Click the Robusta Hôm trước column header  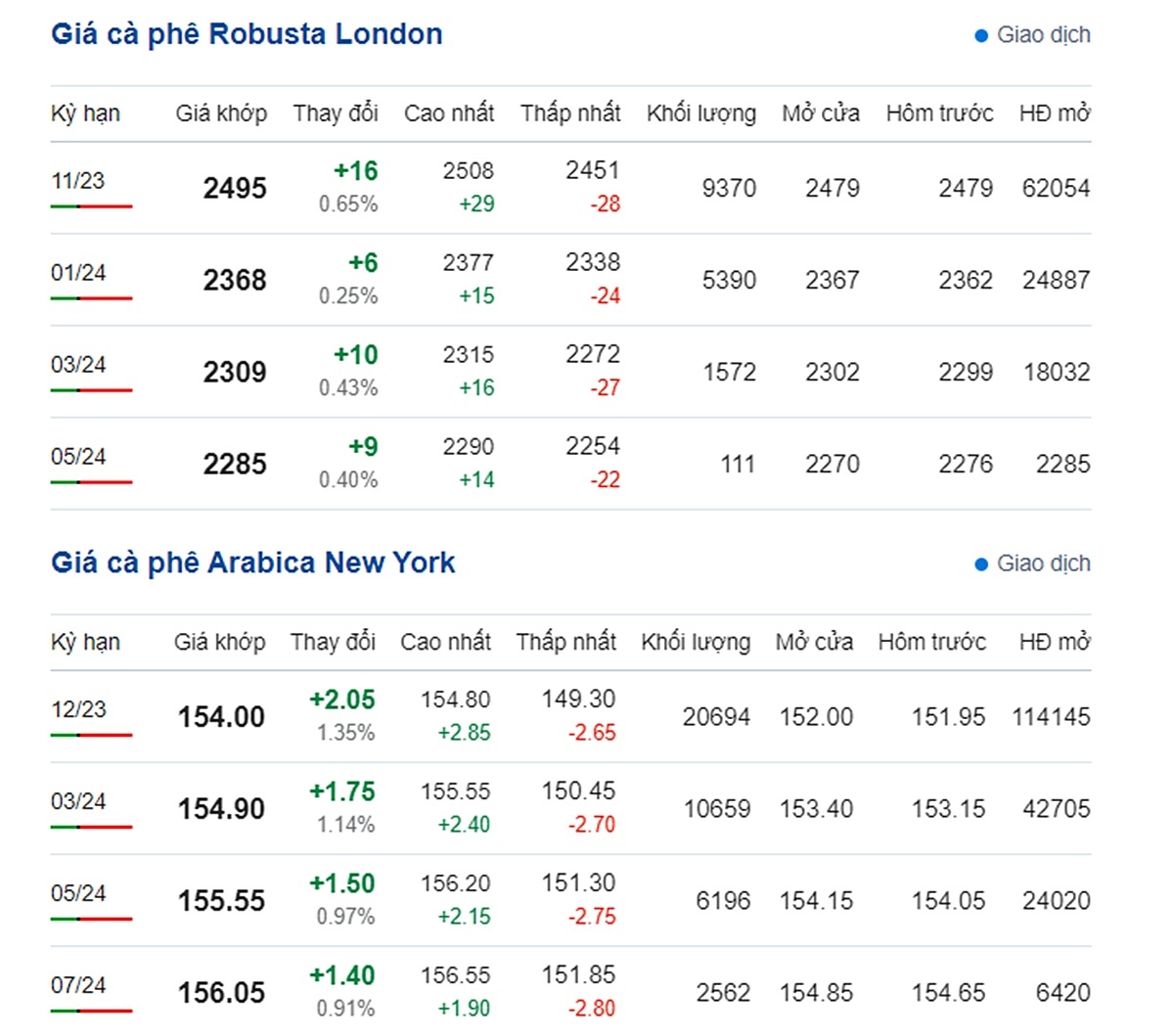939,113
